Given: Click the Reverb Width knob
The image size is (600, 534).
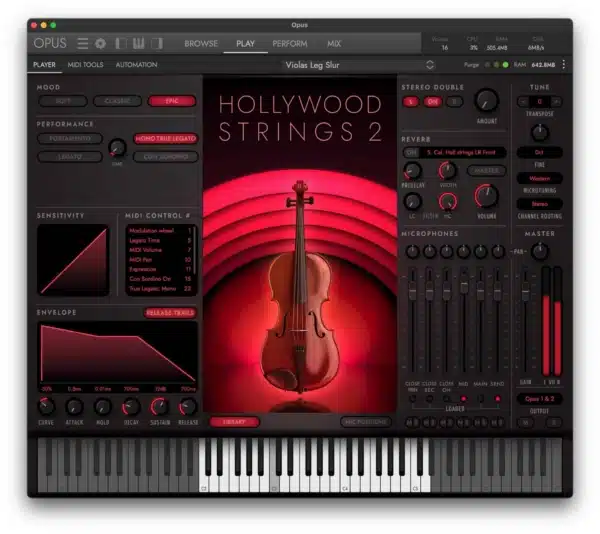Looking at the screenshot, I should 447,171.
